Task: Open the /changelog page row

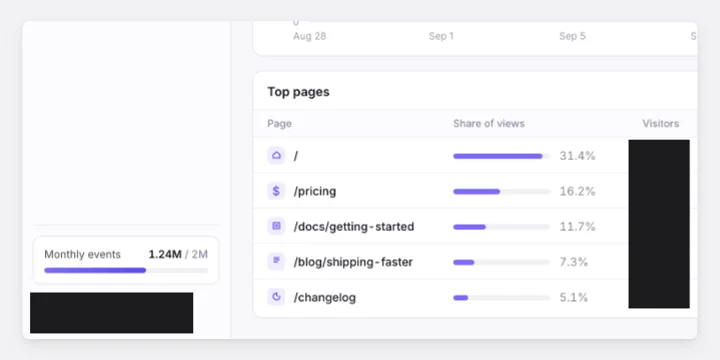Action: point(475,297)
